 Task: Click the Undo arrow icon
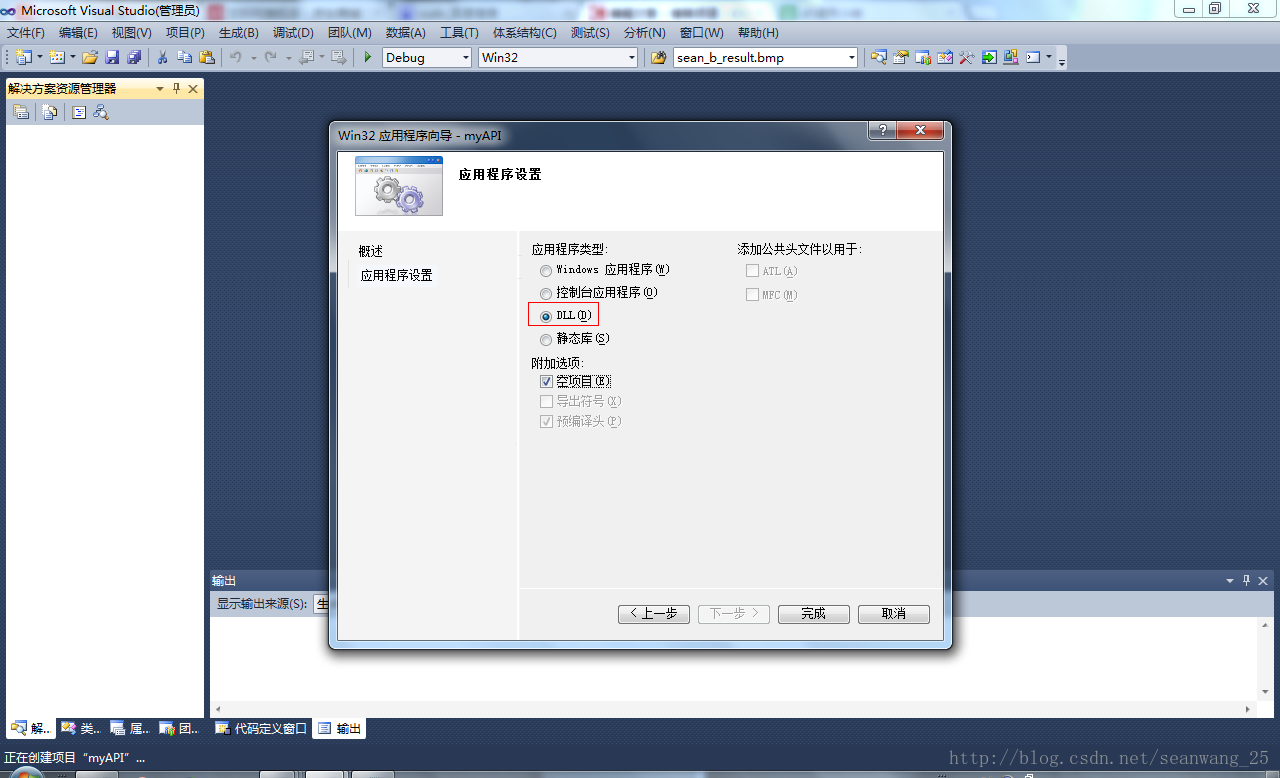pyautogui.click(x=235, y=57)
